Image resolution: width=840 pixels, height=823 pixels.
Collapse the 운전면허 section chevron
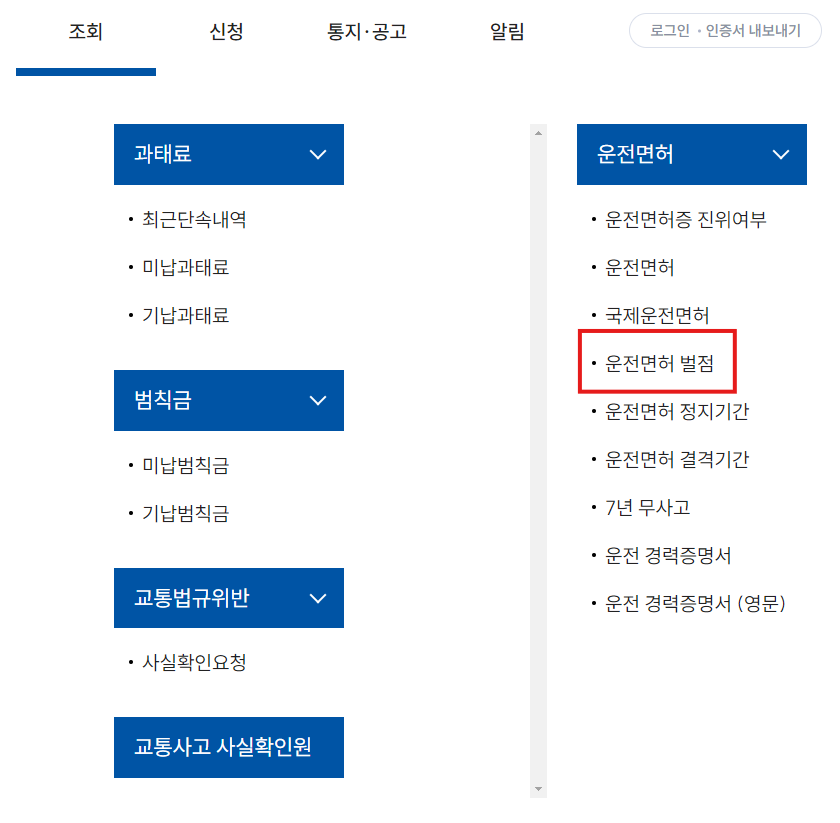pos(781,154)
